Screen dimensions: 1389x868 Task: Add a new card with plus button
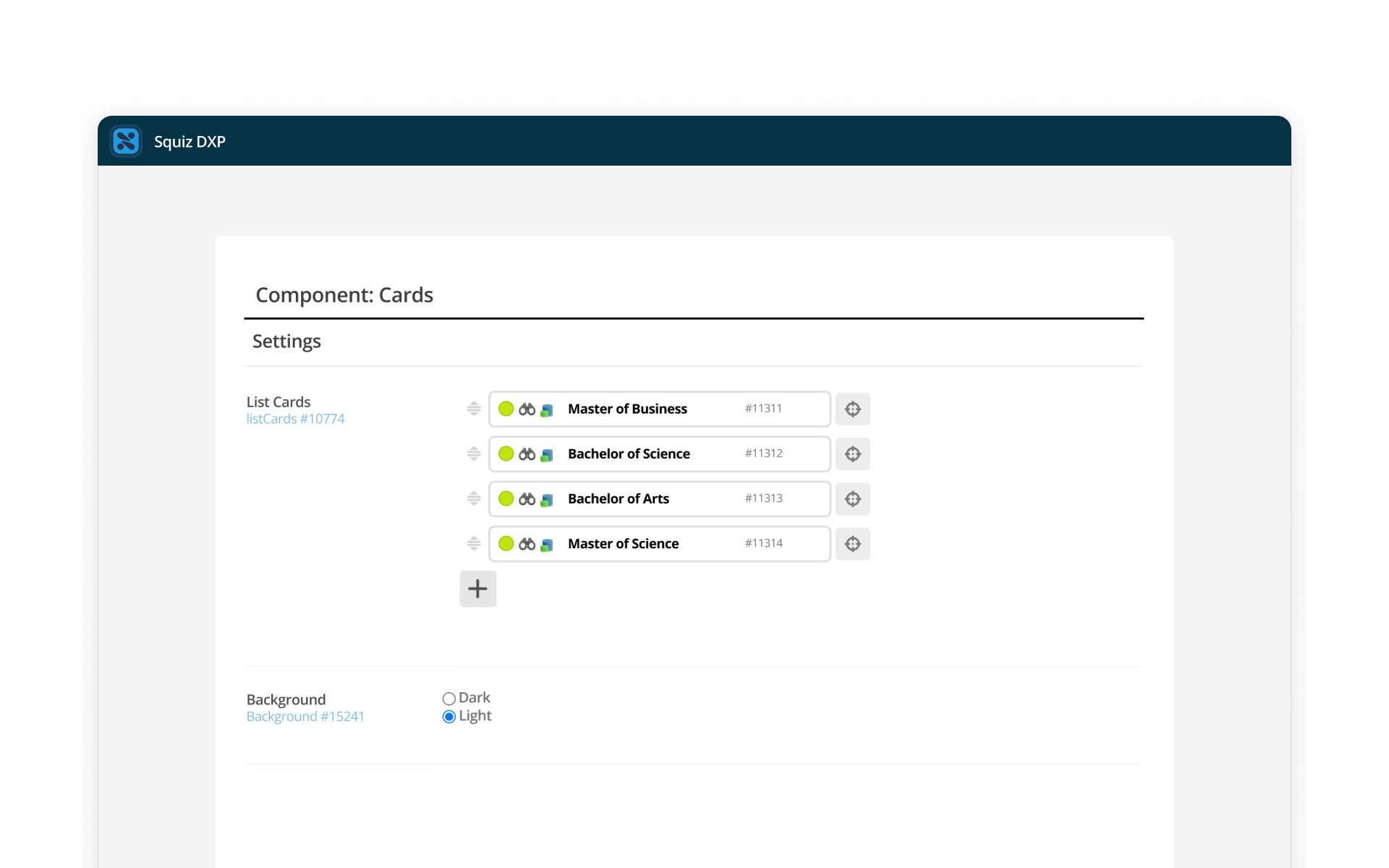(x=477, y=589)
